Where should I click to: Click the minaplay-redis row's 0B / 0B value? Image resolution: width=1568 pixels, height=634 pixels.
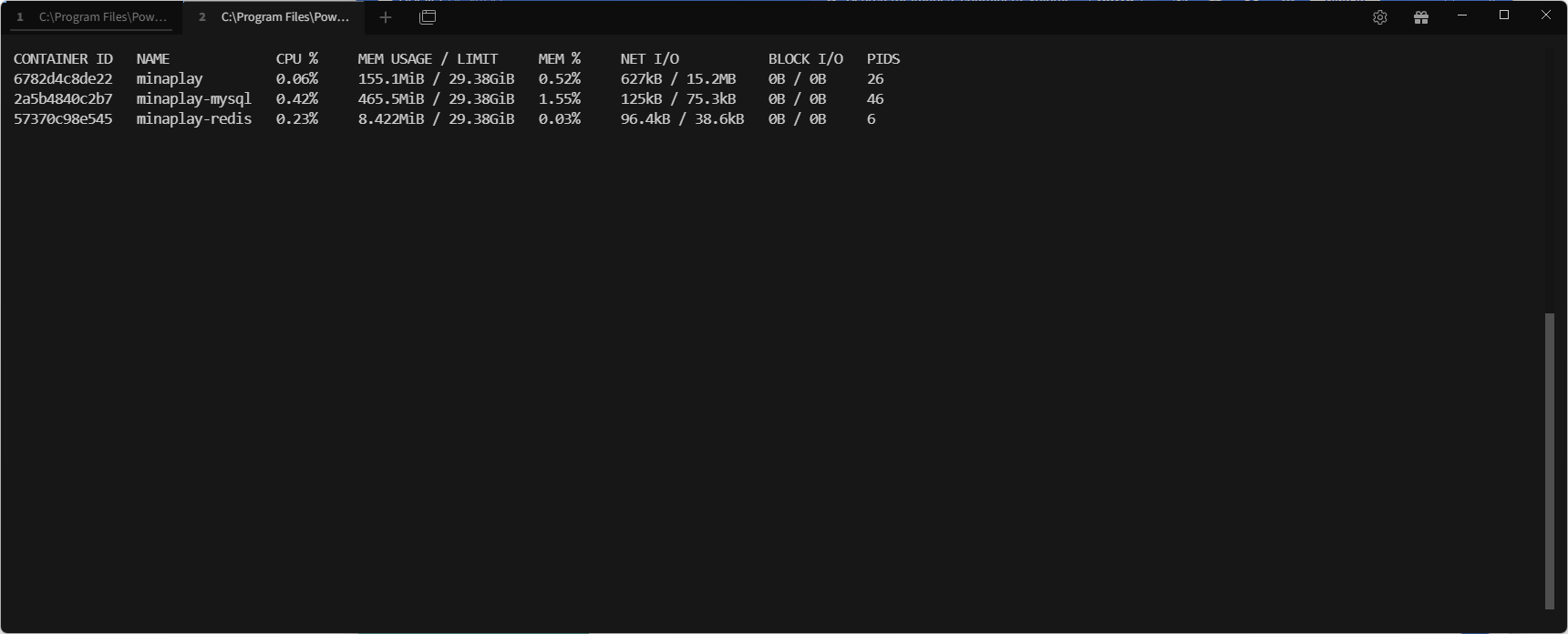tap(797, 119)
